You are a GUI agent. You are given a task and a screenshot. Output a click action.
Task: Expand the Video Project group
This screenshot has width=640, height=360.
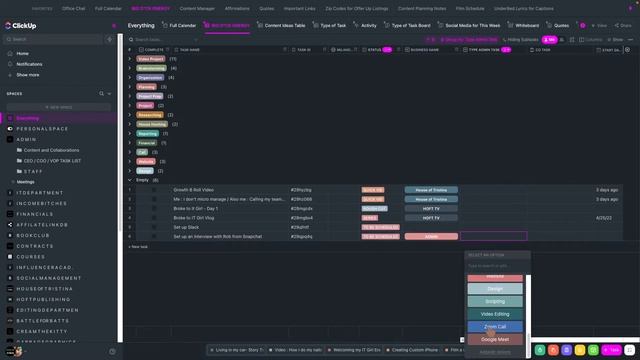(x=130, y=59)
